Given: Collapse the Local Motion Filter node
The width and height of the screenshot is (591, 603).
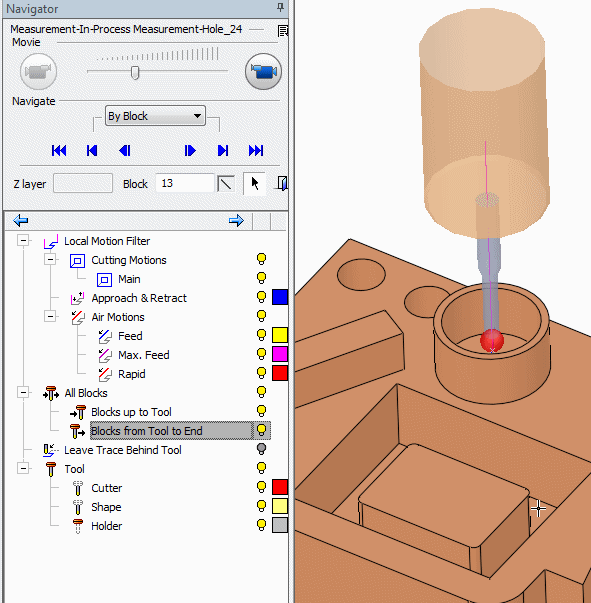Looking at the screenshot, I should coord(23,240).
